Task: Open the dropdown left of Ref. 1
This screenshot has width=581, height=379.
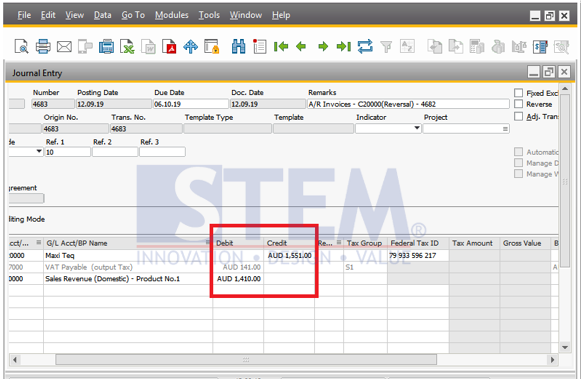Action: [x=39, y=151]
